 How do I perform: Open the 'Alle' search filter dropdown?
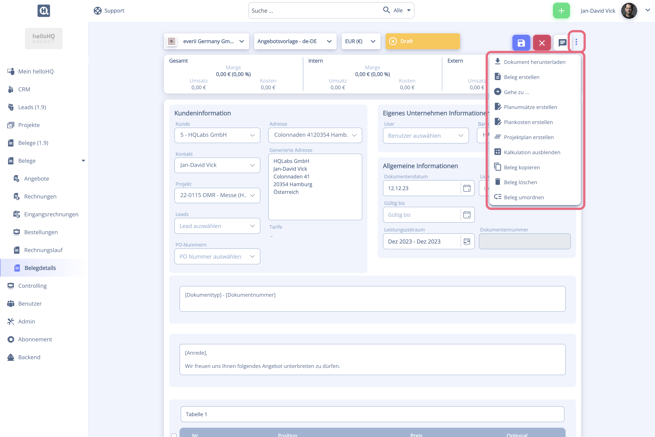tap(403, 10)
